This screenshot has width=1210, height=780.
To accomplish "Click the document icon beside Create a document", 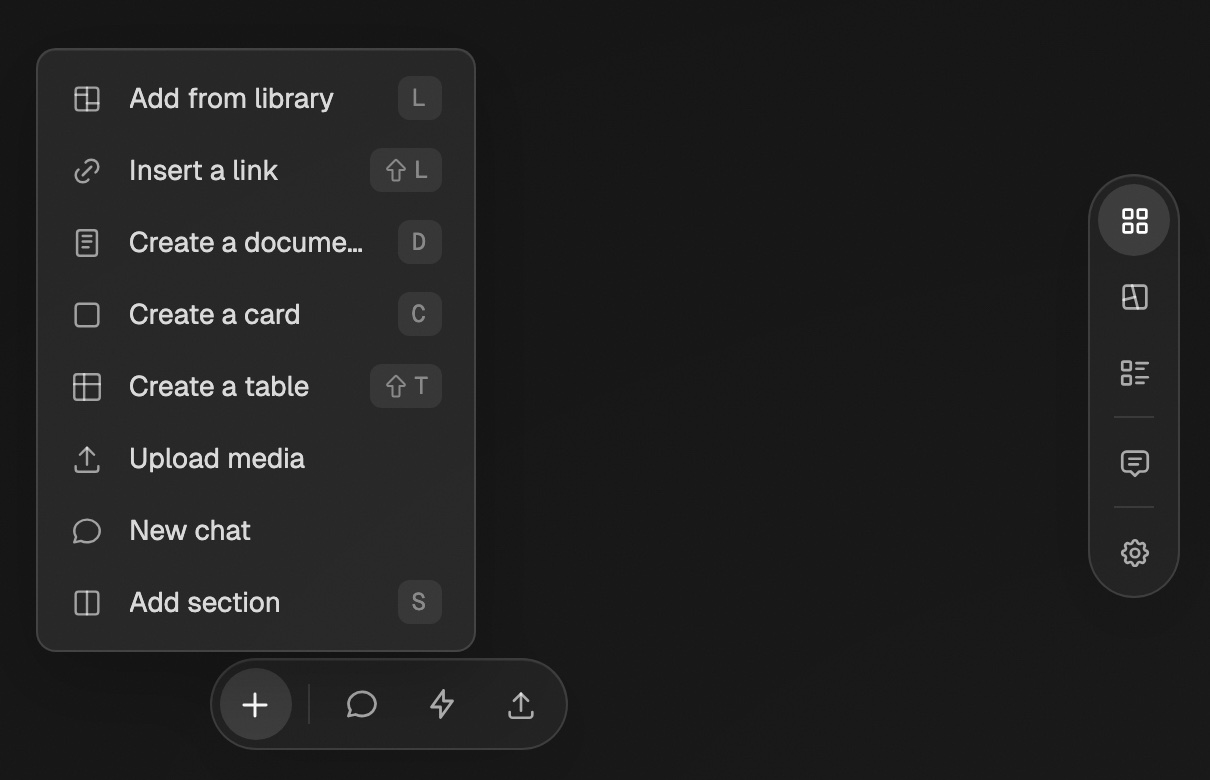I will click(x=87, y=243).
